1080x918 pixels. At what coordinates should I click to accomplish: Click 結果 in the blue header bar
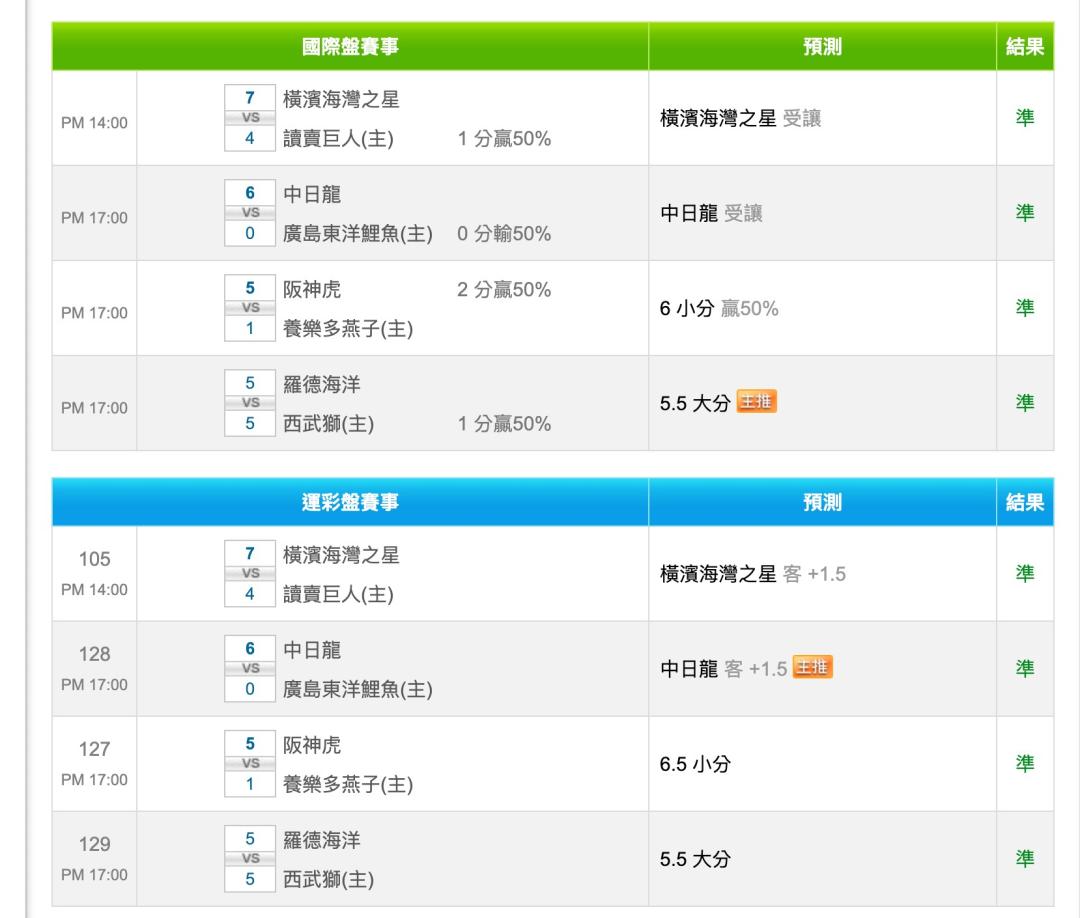click(x=1025, y=502)
